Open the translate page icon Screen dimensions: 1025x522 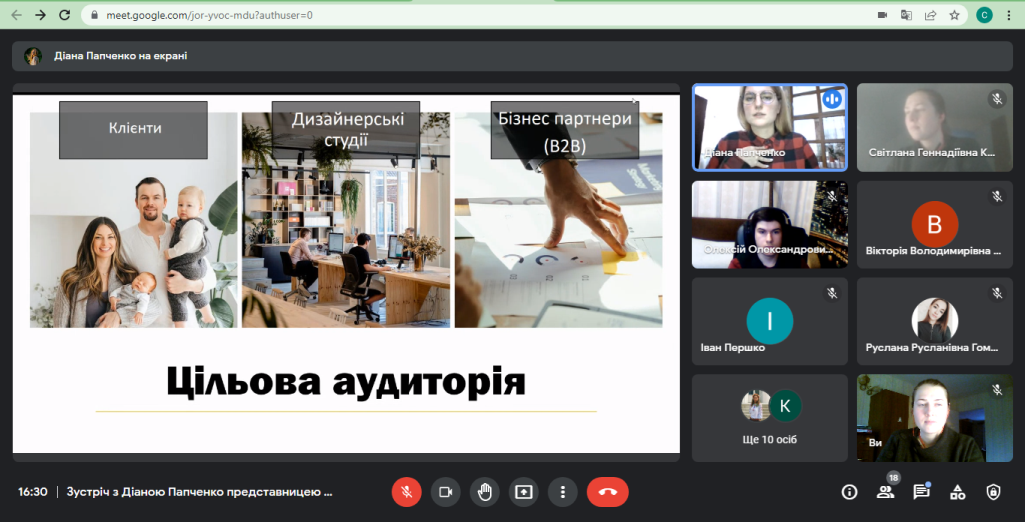(906, 15)
